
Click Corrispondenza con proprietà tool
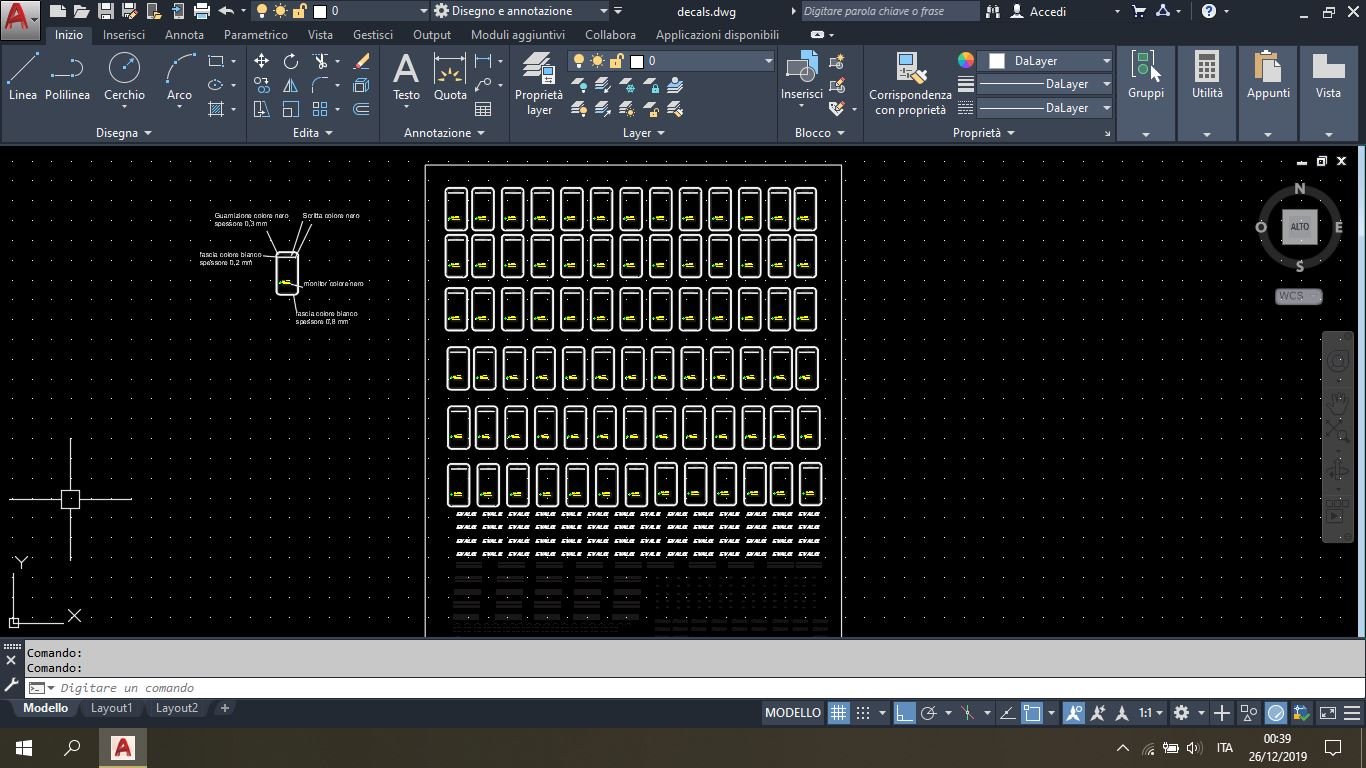(x=910, y=84)
